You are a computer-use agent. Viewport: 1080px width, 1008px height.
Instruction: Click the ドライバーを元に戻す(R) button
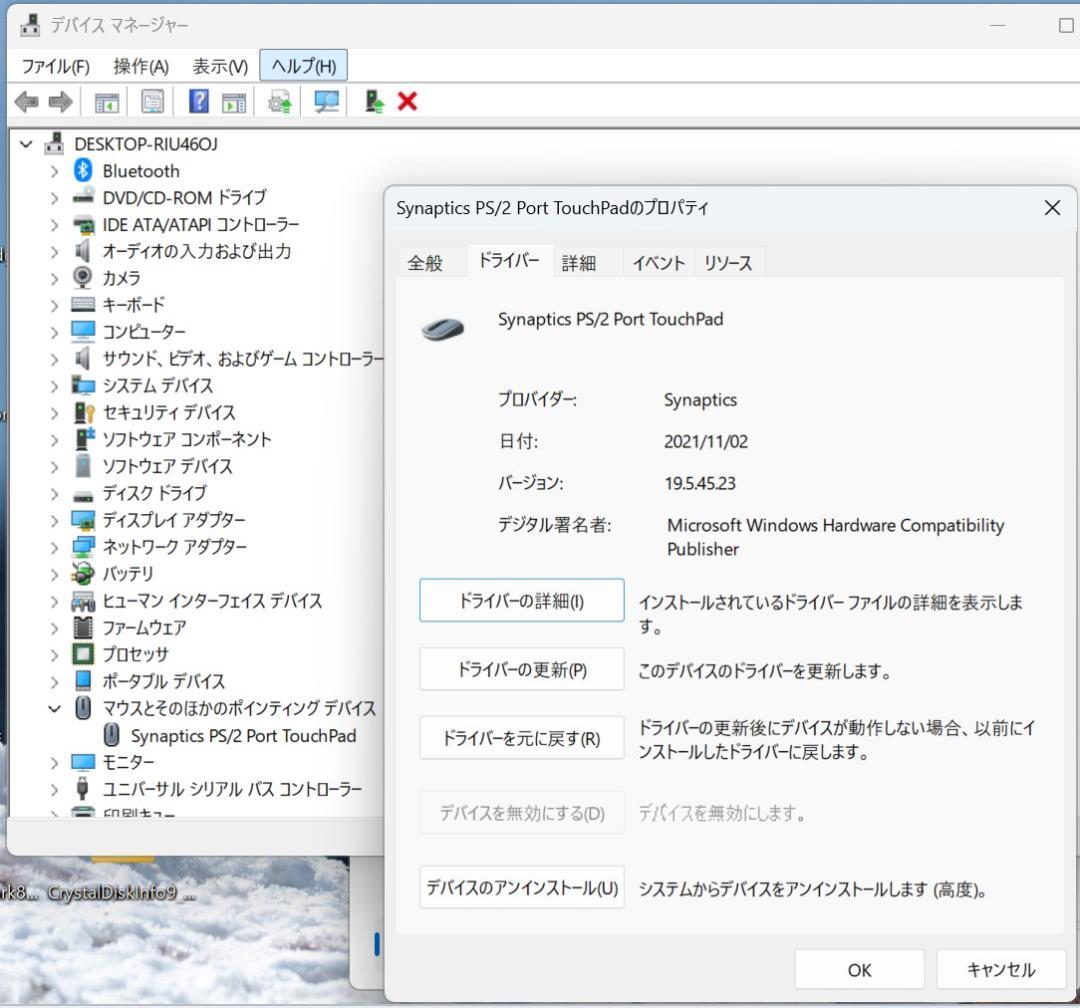521,738
